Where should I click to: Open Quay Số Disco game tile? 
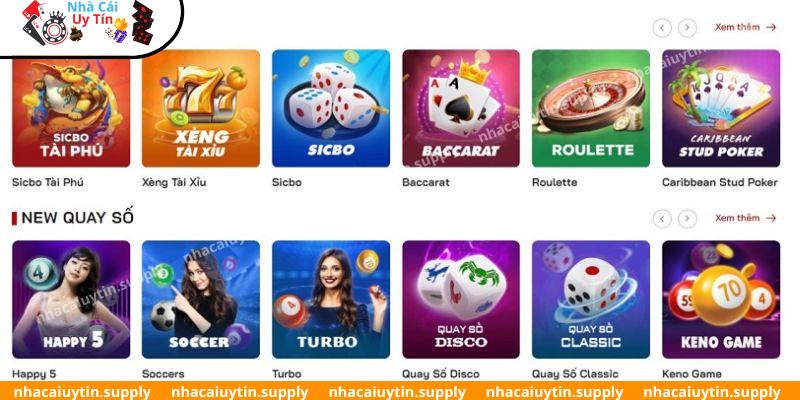(461, 299)
